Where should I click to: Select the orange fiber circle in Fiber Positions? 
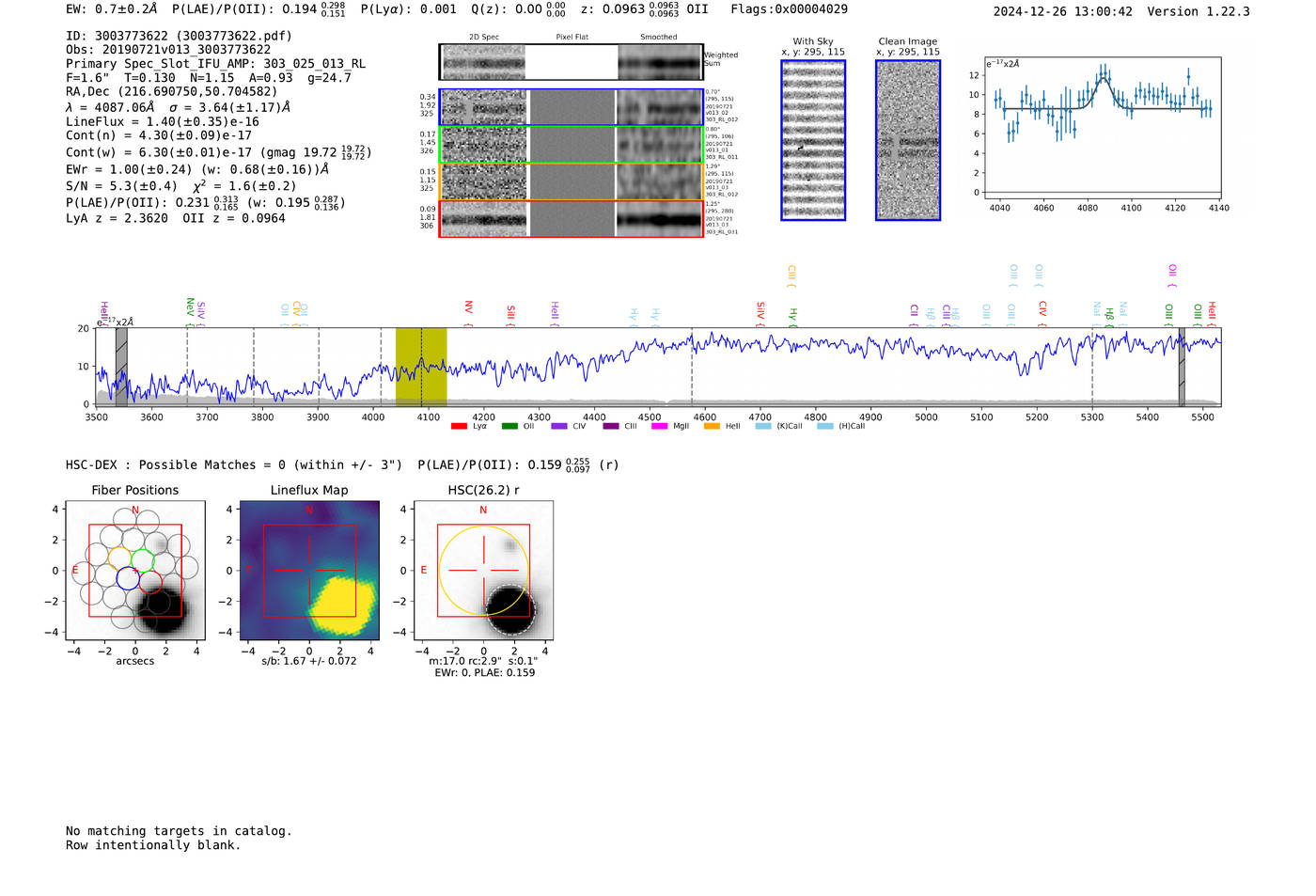coord(119,558)
